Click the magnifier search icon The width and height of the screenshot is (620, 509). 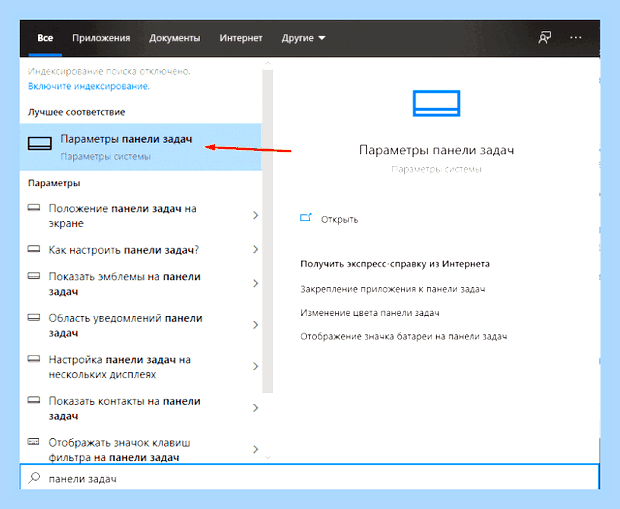point(34,478)
